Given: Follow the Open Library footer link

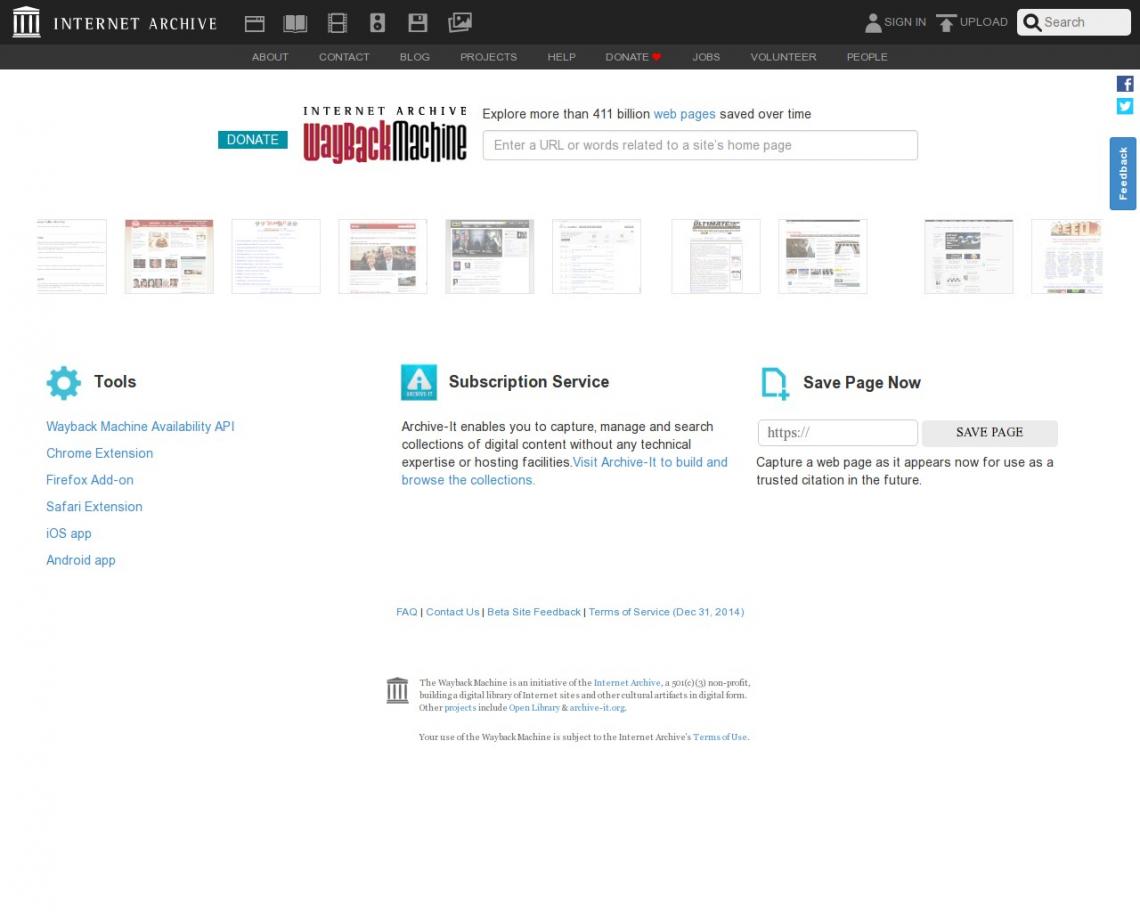Looking at the screenshot, I should tap(534, 708).
